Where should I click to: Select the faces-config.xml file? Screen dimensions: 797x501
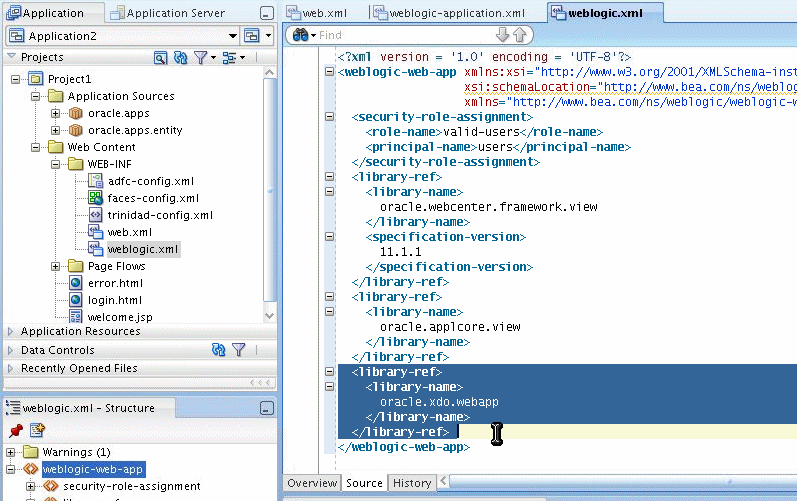coord(153,198)
